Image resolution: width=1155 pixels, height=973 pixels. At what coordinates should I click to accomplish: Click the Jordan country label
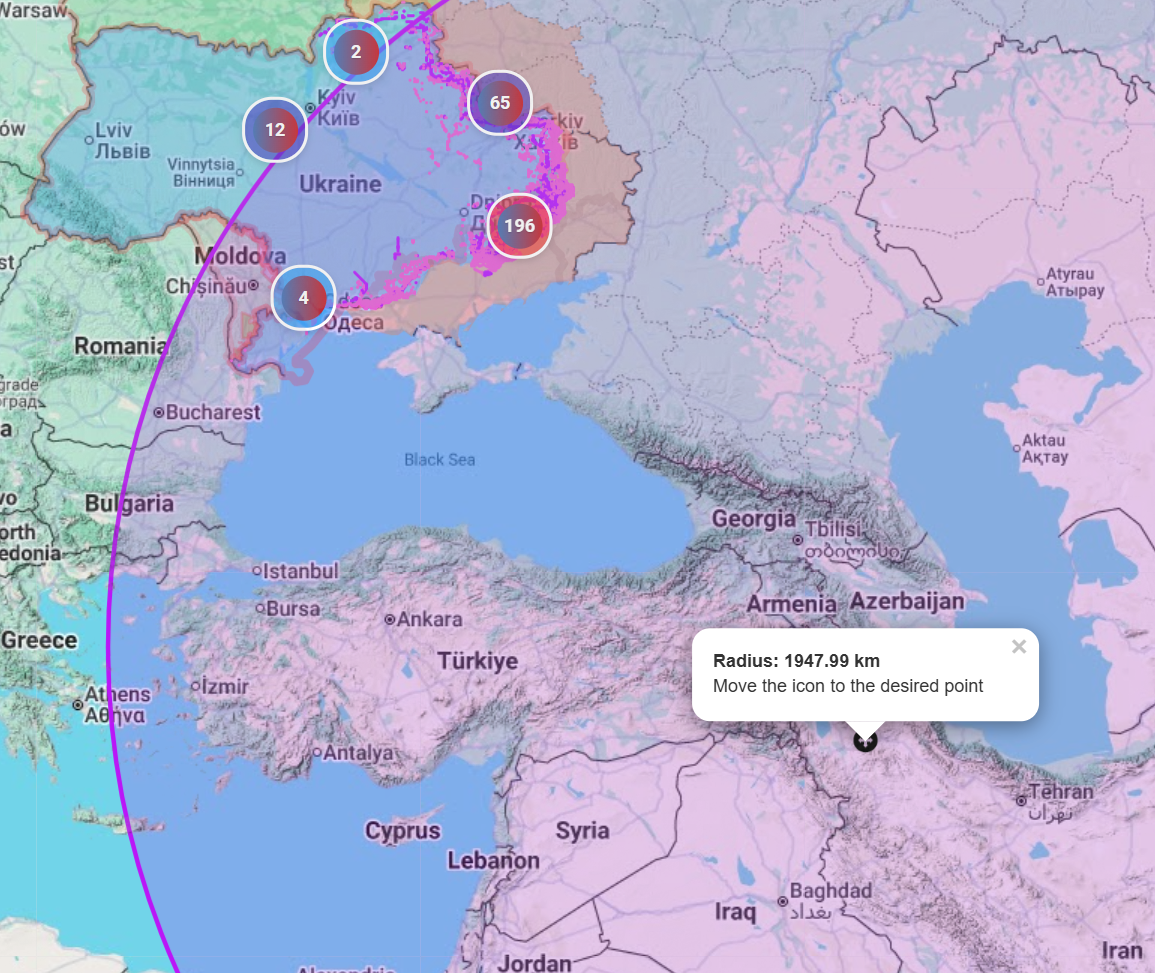pyautogui.click(x=535, y=963)
